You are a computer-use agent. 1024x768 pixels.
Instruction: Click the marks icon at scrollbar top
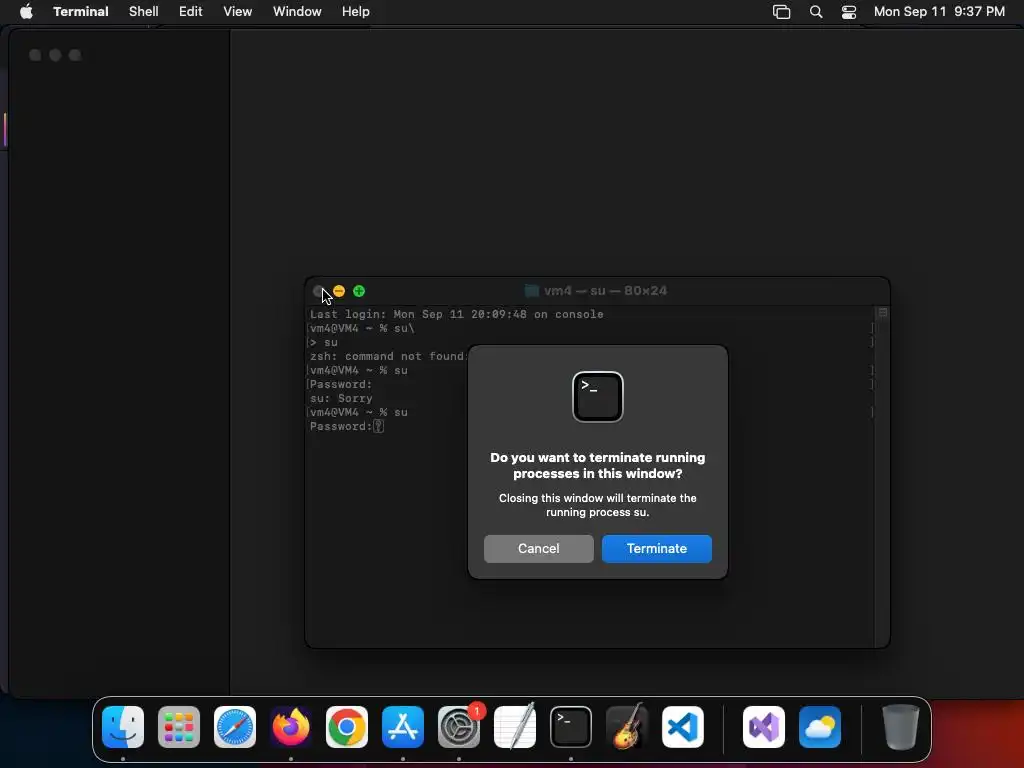click(x=882, y=313)
